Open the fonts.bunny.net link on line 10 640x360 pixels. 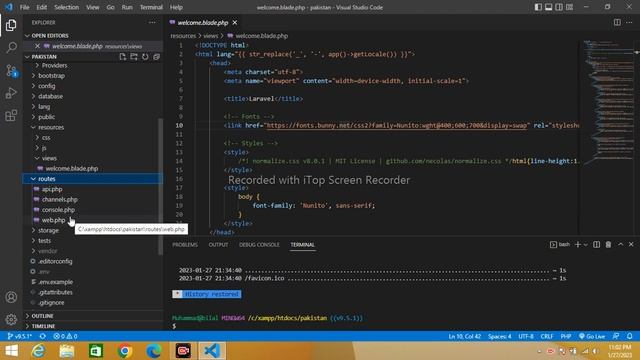click(396, 125)
